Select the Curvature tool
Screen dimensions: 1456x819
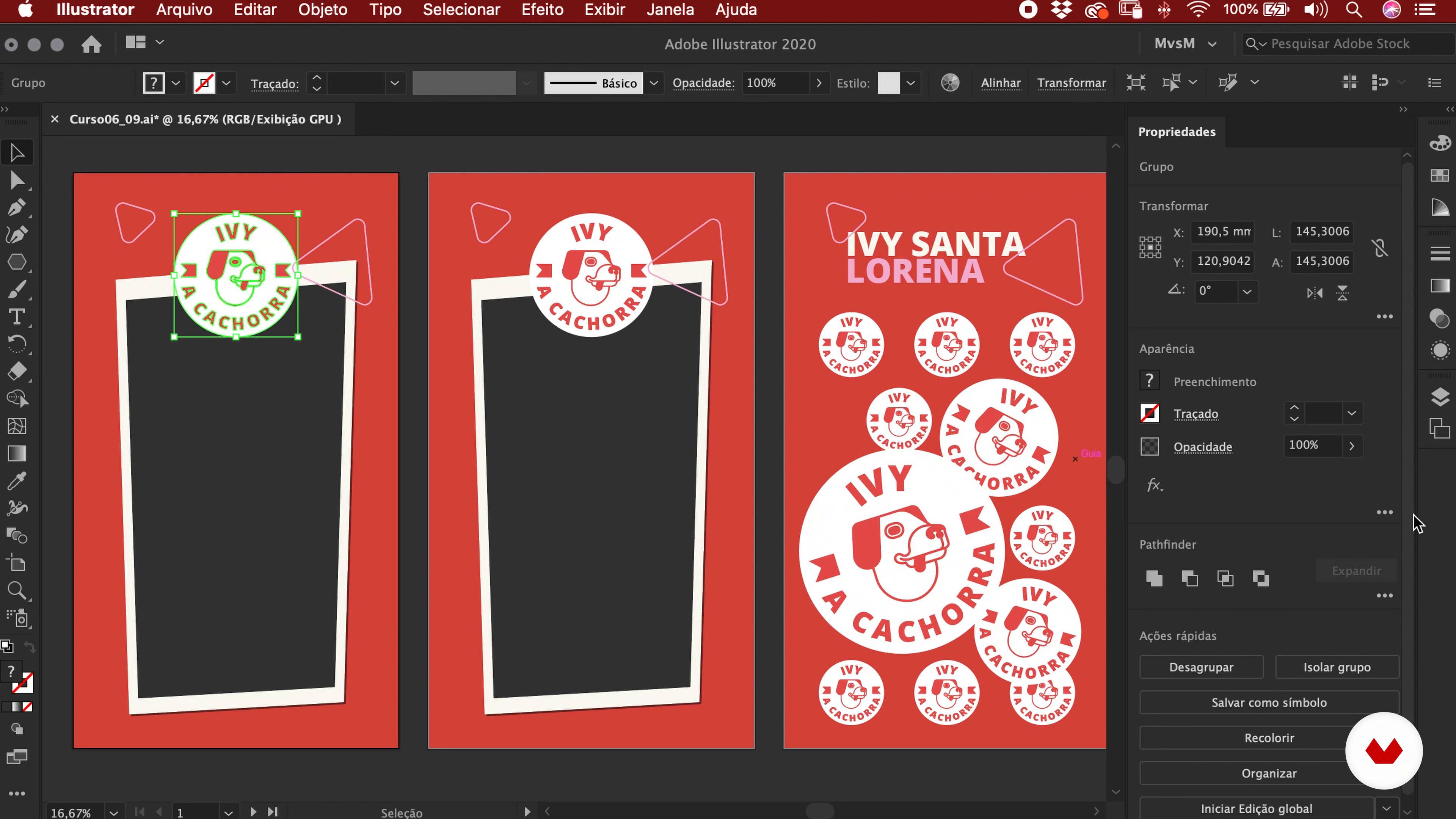click(x=17, y=235)
